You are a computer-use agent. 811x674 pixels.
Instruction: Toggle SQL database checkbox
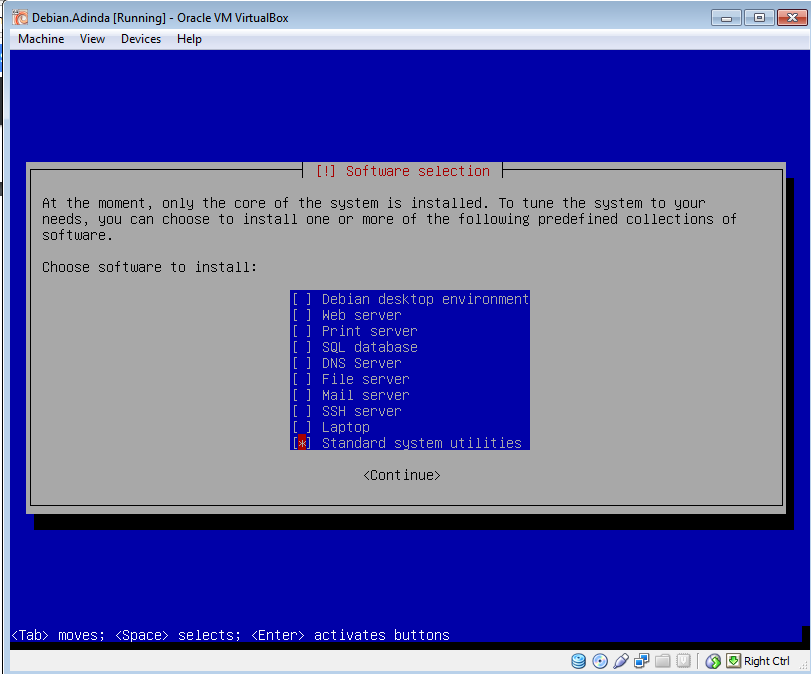pyautogui.click(x=302, y=348)
